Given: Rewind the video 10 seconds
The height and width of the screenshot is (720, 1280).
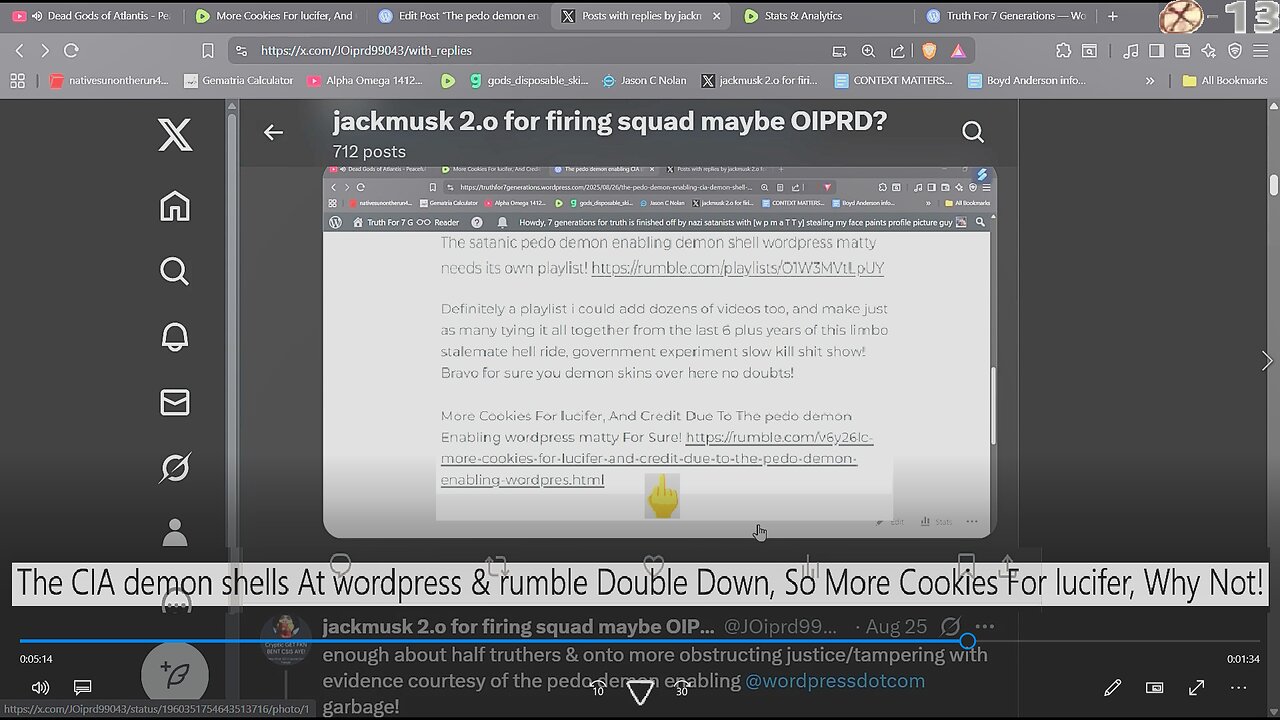Looking at the screenshot, I should pos(598,689).
